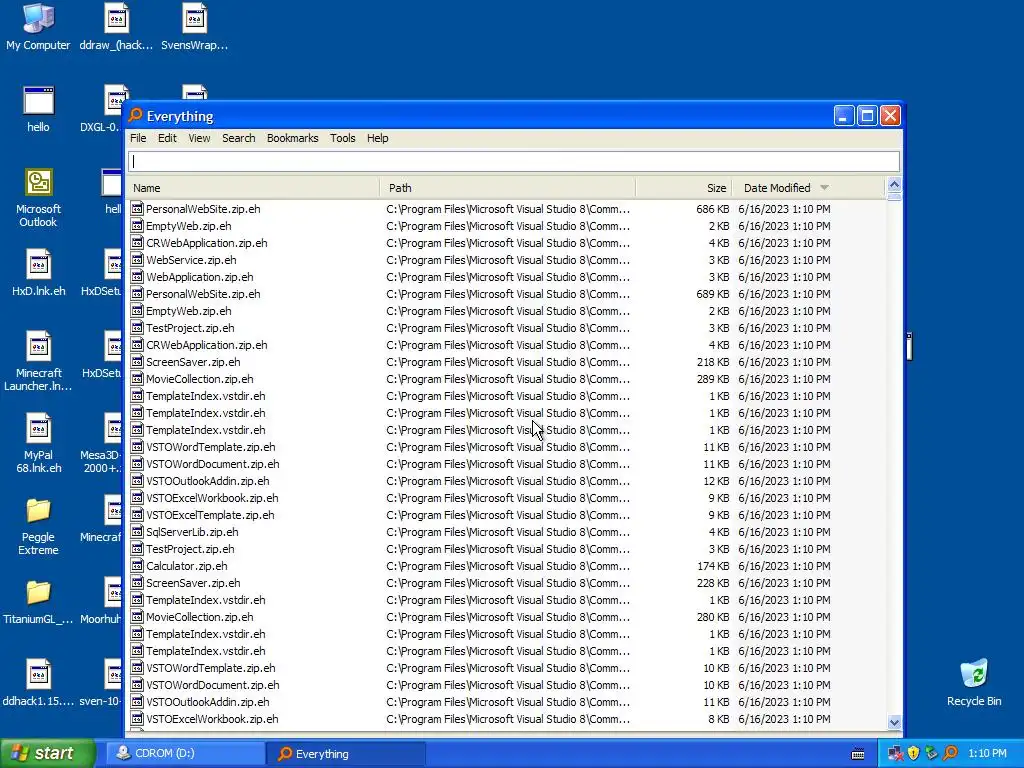Open the Search menu

(238, 138)
